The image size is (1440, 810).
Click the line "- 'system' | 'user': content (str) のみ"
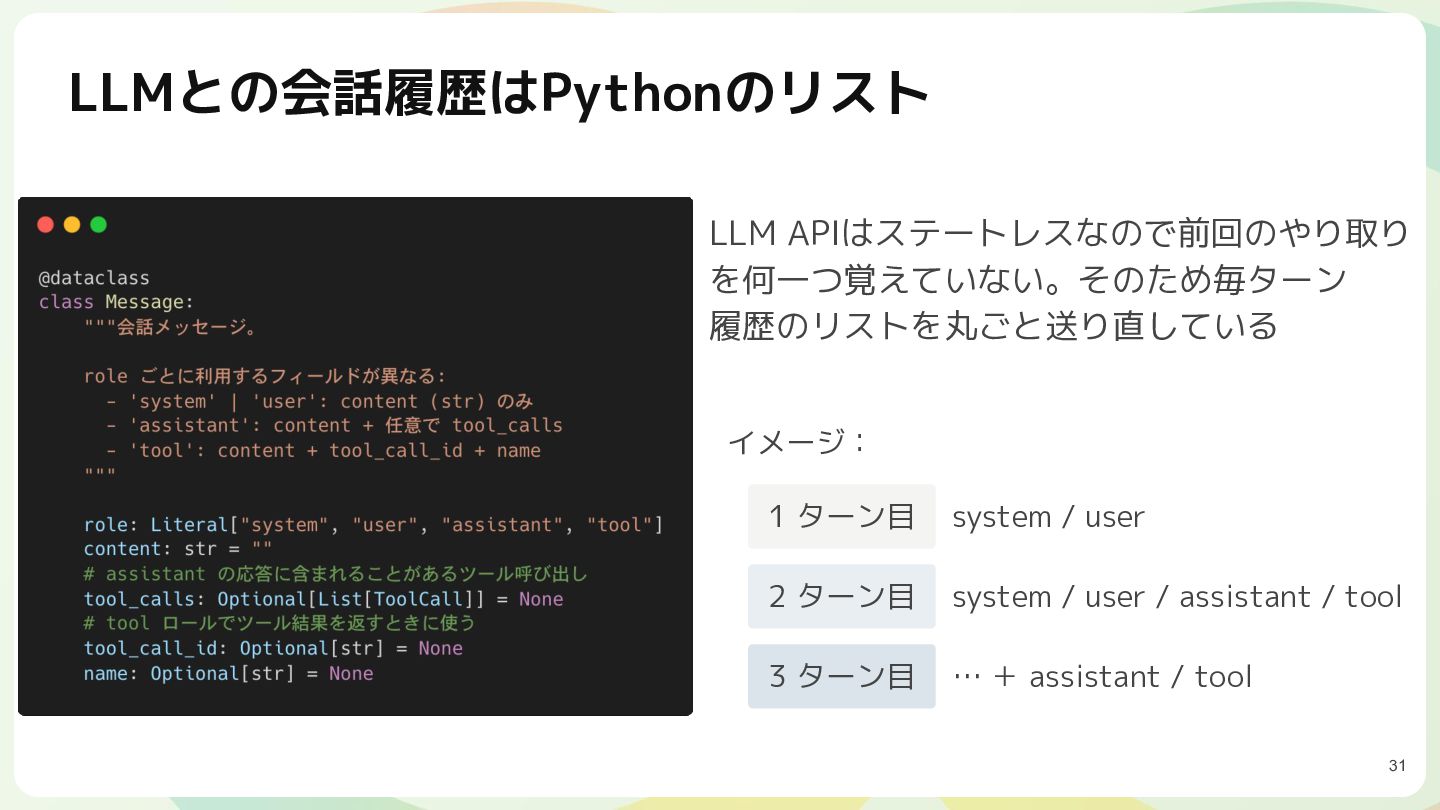click(320, 401)
